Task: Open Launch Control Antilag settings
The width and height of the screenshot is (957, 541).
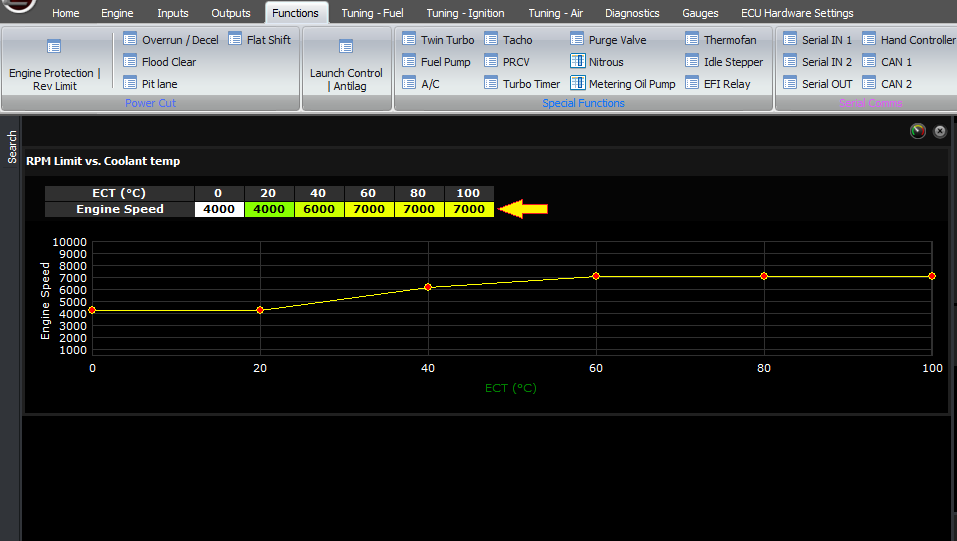Action: (346, 65)
